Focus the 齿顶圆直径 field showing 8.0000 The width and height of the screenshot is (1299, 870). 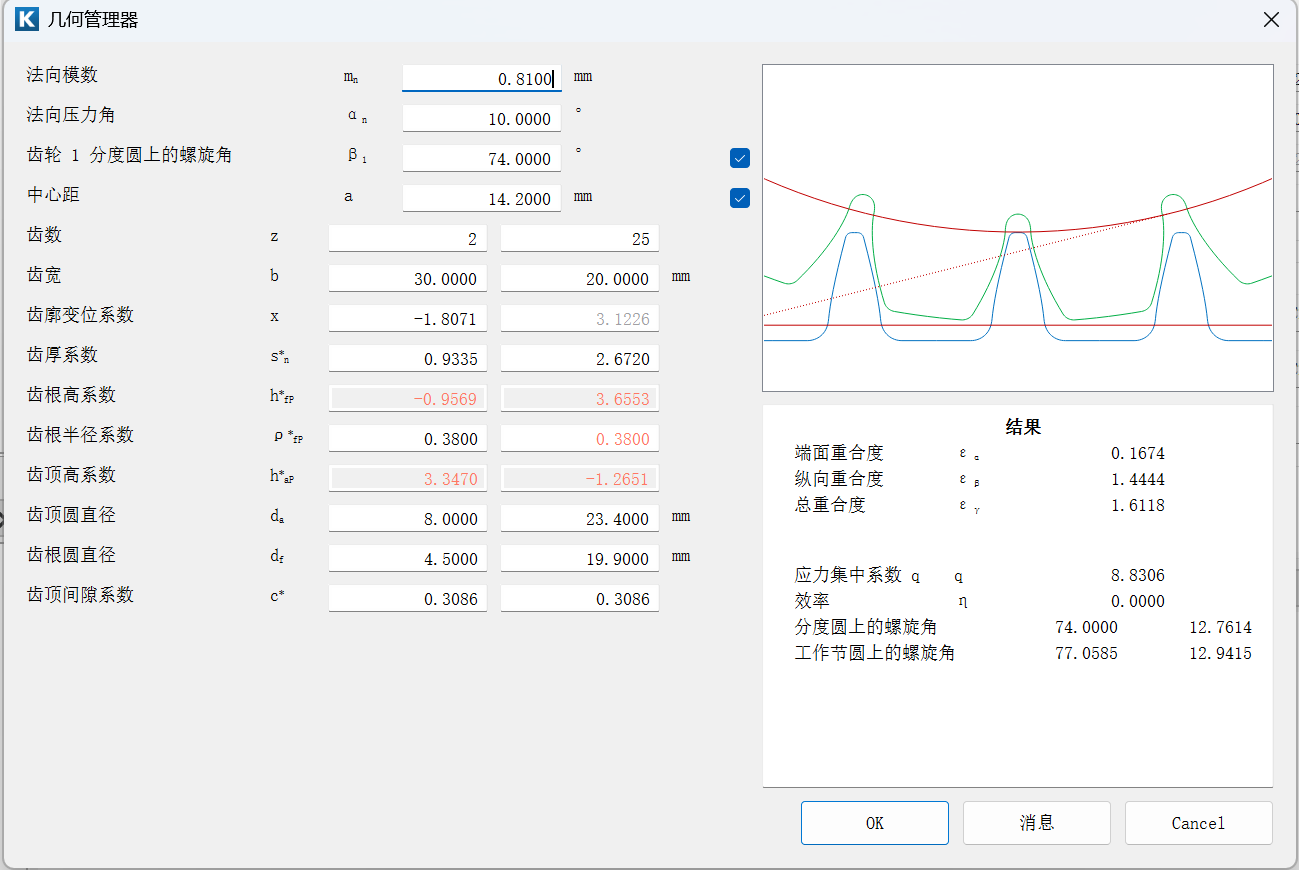(407, 518)
